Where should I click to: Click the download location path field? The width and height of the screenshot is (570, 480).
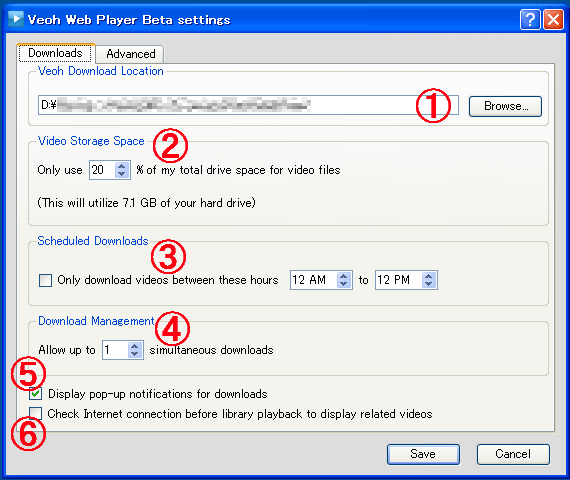point(248,105)
